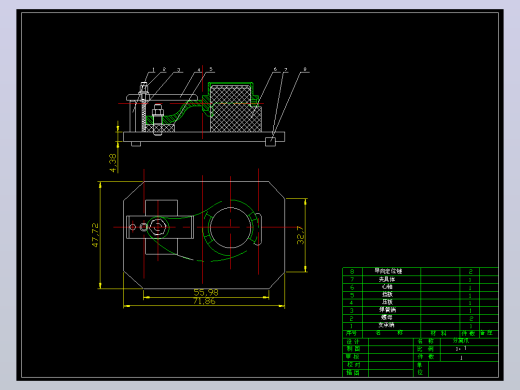Click balloon number 8 above the section view
This screenshot has width=520, height=390.
[x=305, y=69]
